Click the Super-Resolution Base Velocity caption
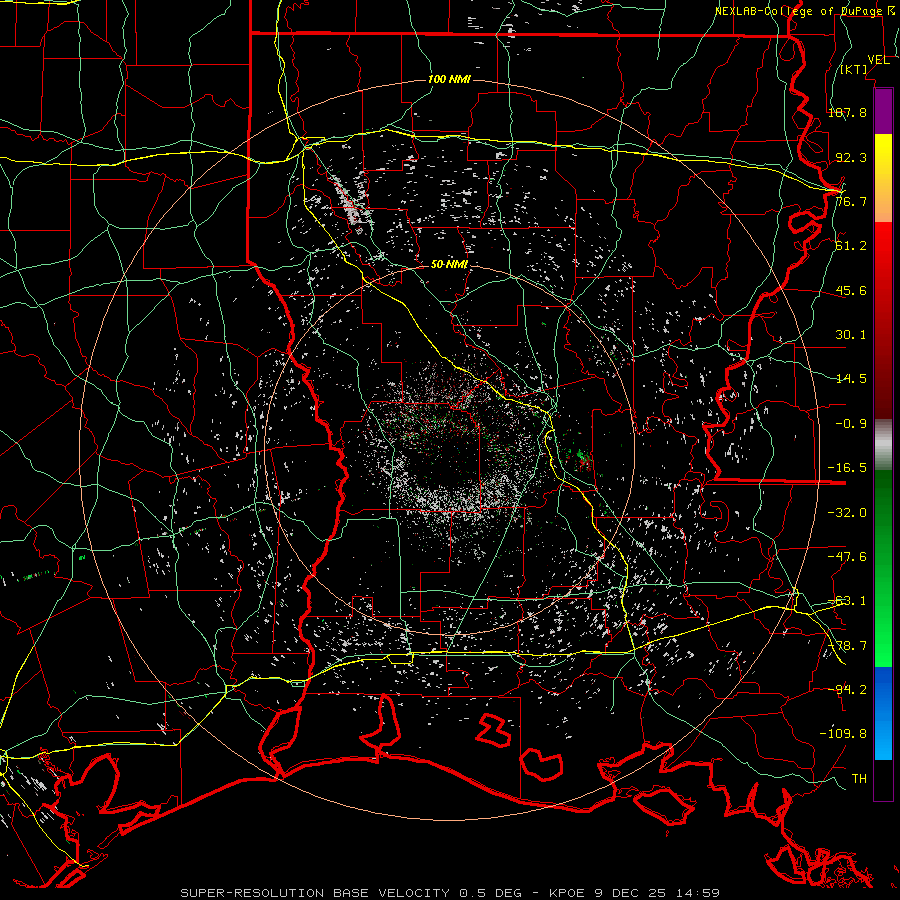The width and height of the screenshot is (900, 900). pyautogui.click(x=450, y=893)
